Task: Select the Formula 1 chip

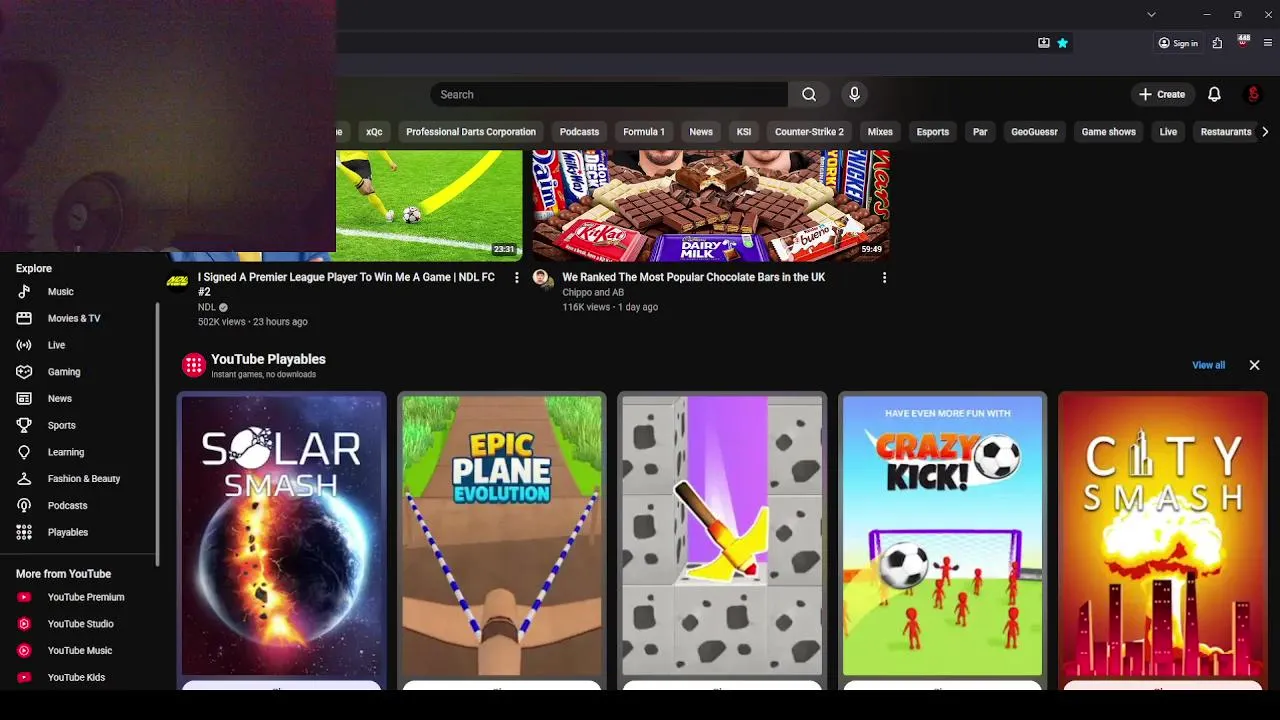Action: (x=644, y=132)
